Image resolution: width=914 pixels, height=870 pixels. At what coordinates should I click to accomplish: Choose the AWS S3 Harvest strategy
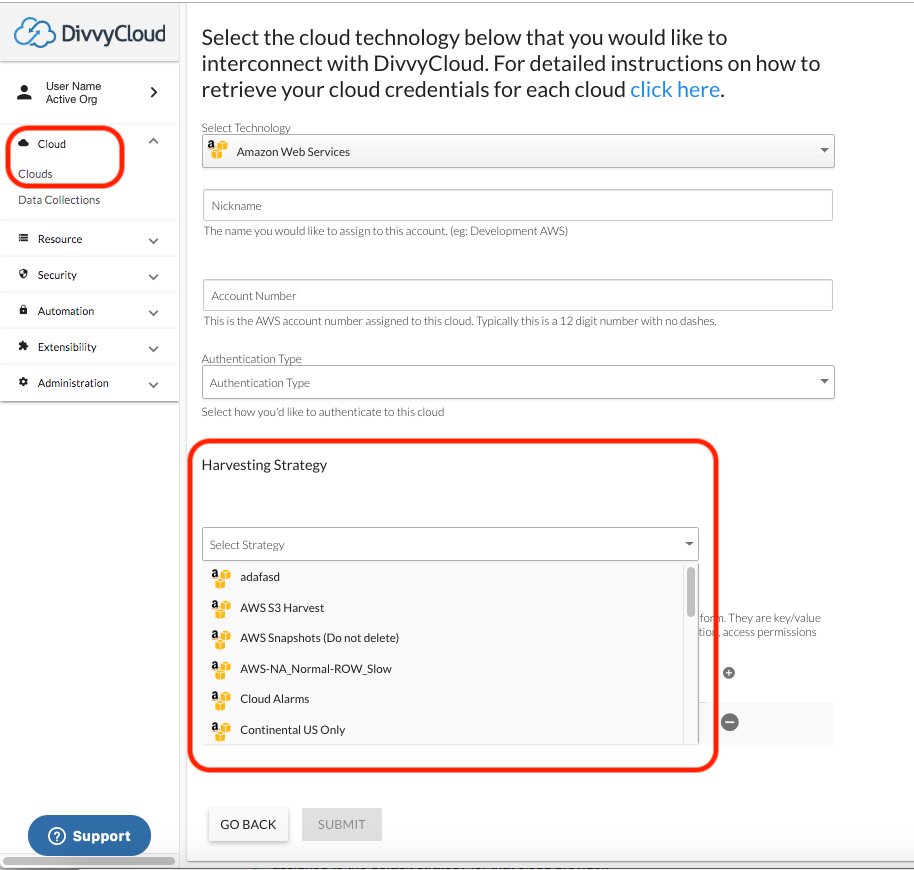click(443, 608)
